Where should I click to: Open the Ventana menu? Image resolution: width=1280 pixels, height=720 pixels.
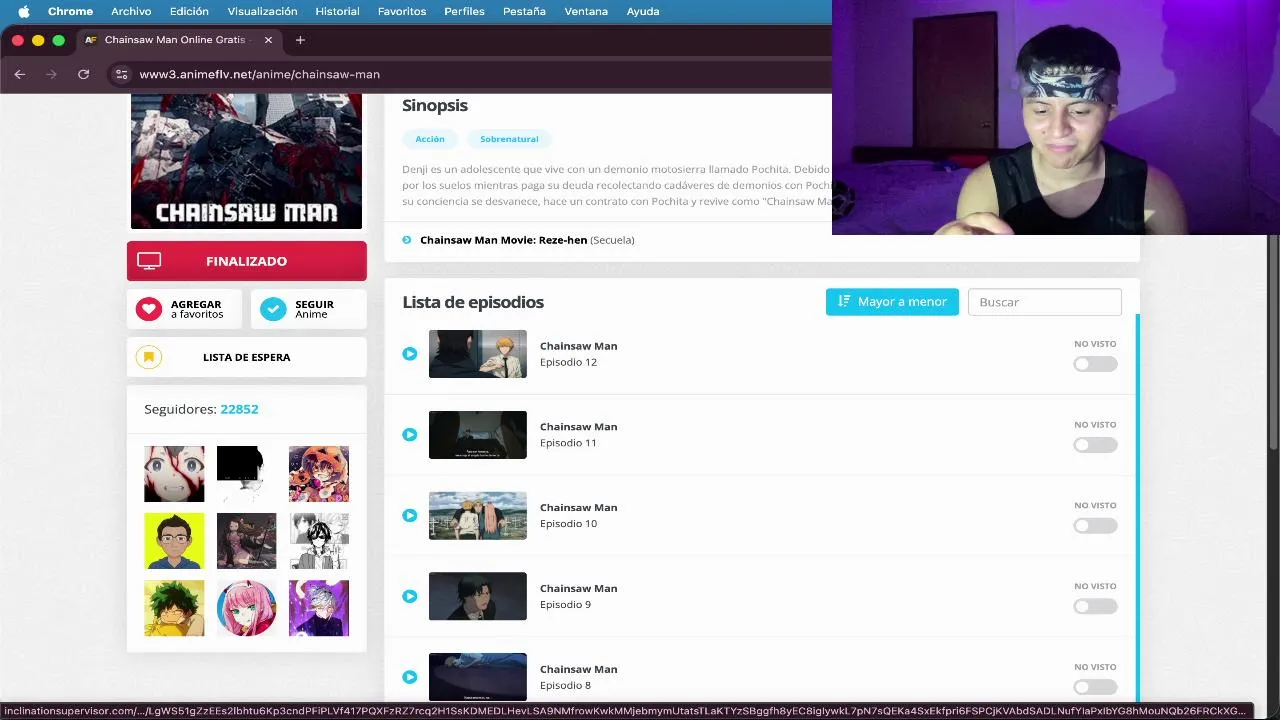point(586,11)
